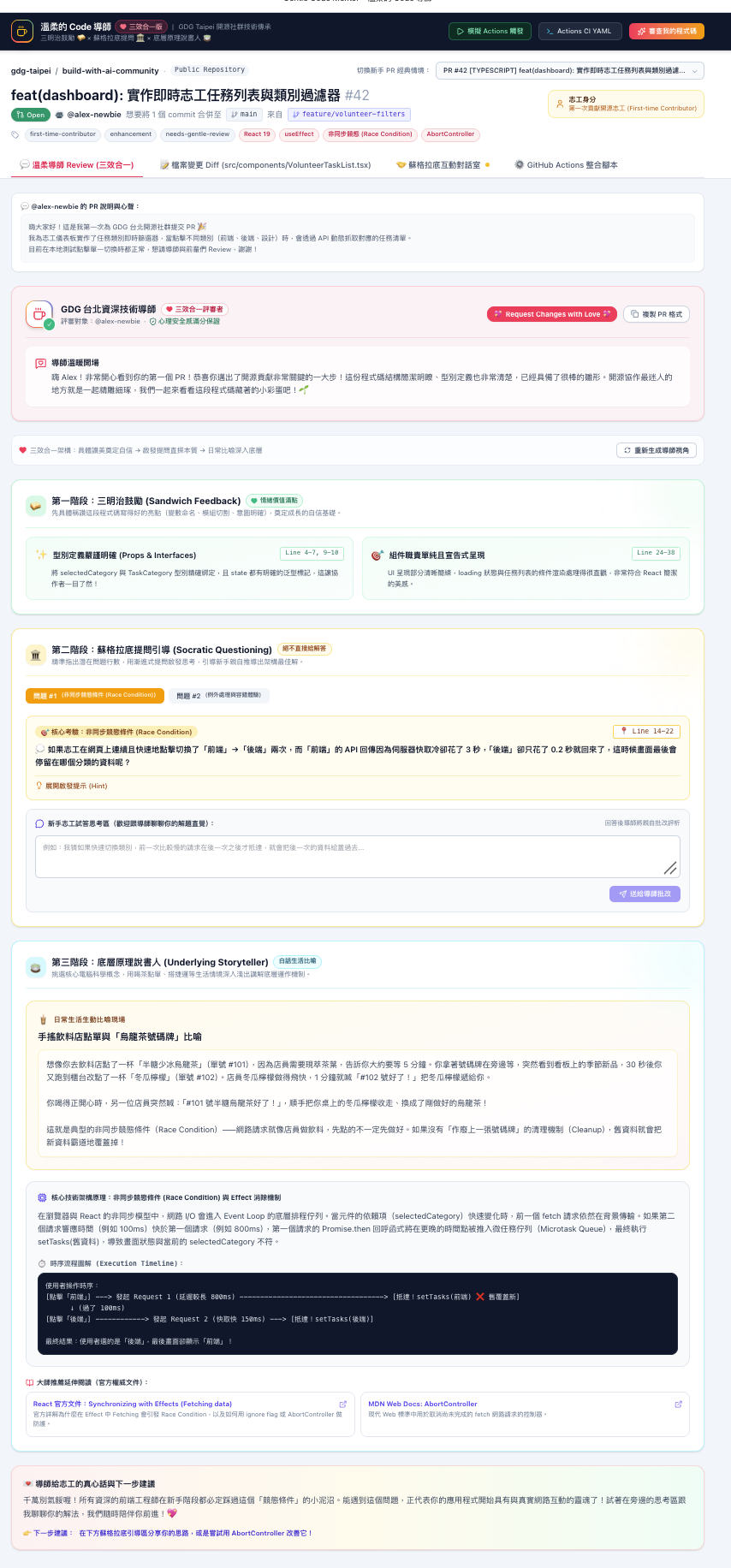The image size is (731, 1568).
Task: Click the temple icon for stage two
Action: coord(36,655)
